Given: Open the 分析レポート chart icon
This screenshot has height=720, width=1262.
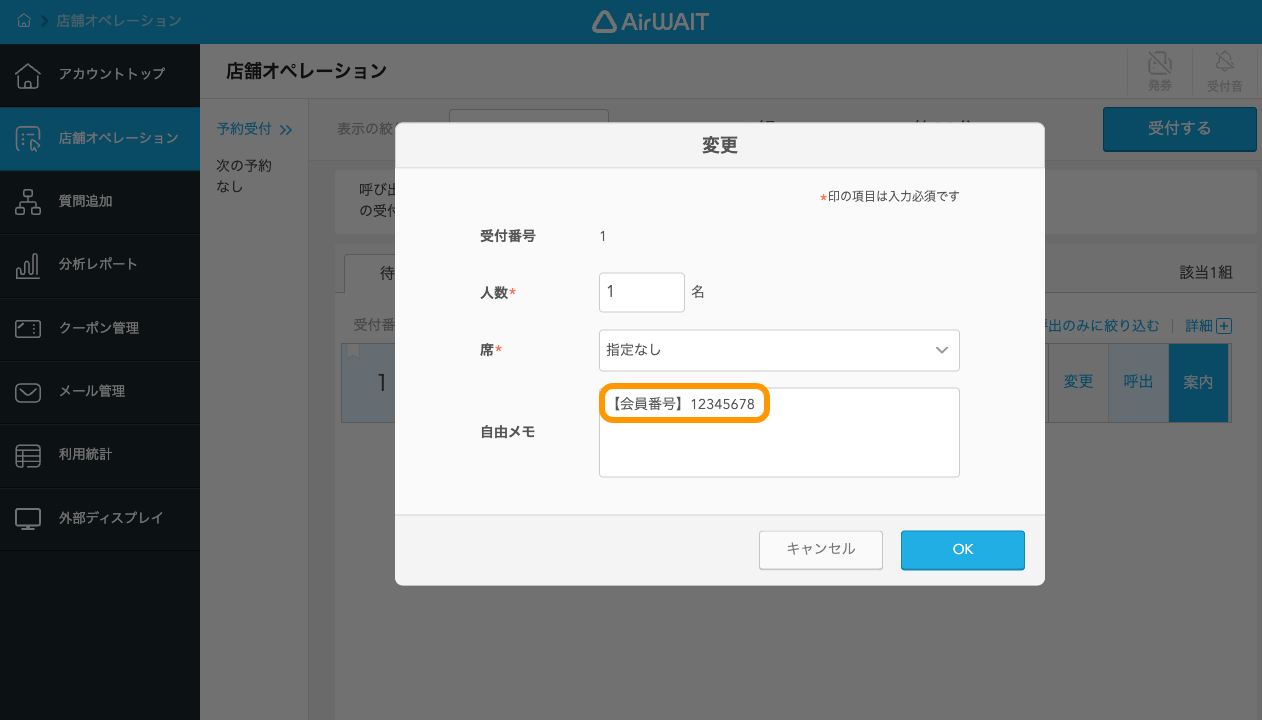Looking at the screenshot, I should click(27, 265).
